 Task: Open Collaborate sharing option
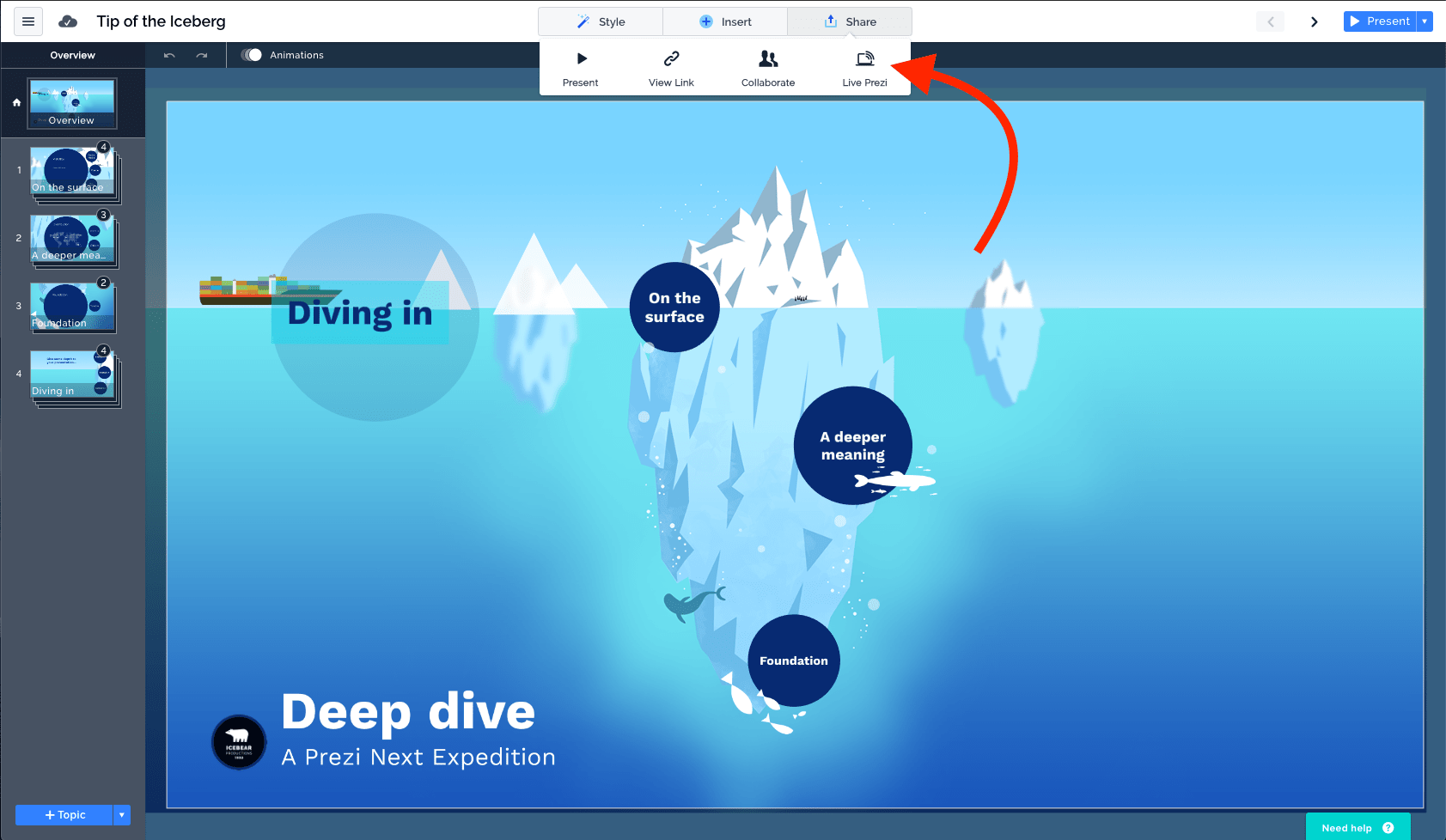pyautogui.click(x=768, y=69)
